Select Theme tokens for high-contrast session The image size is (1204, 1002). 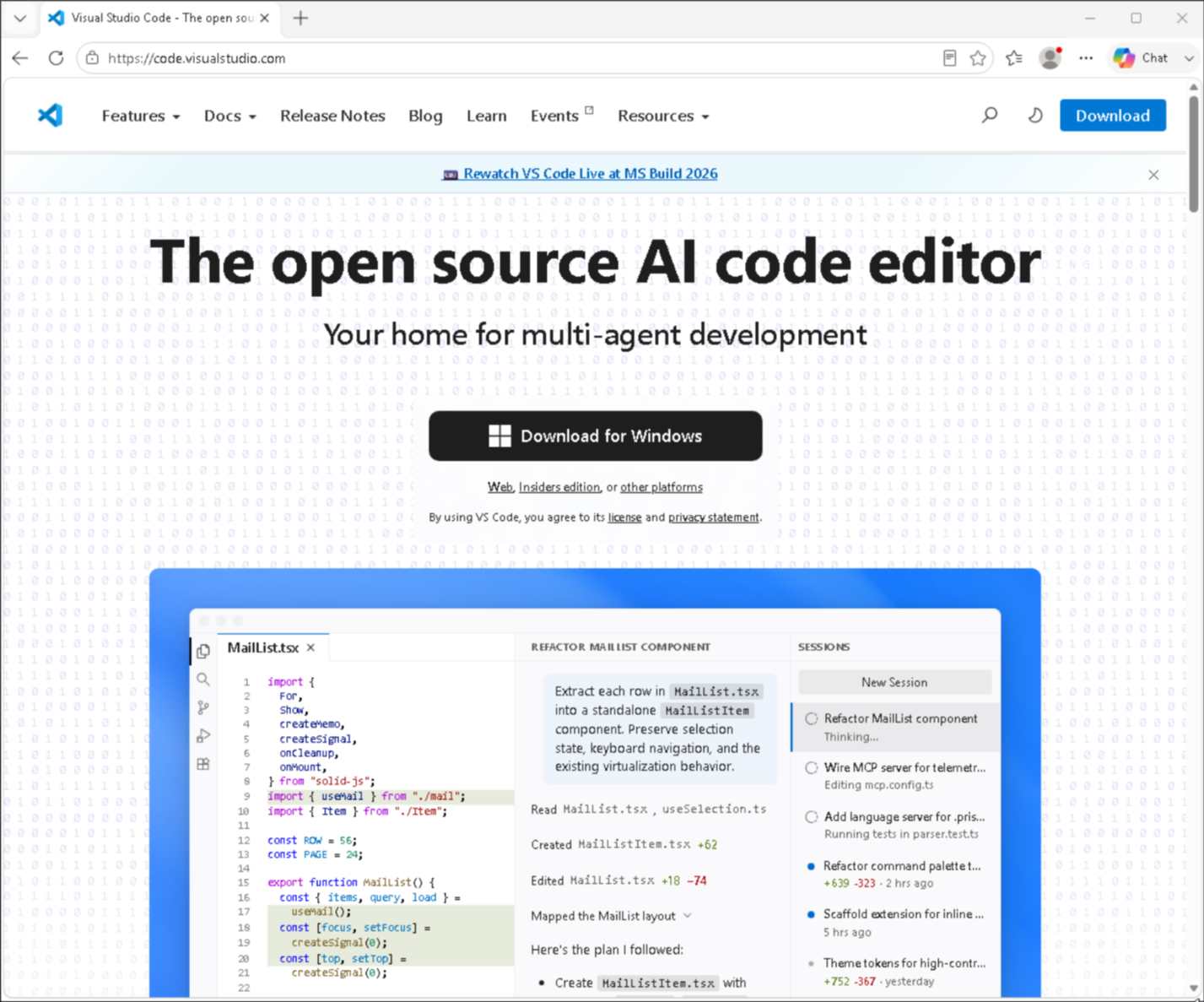pyautogui.click(x=895, y=972)
